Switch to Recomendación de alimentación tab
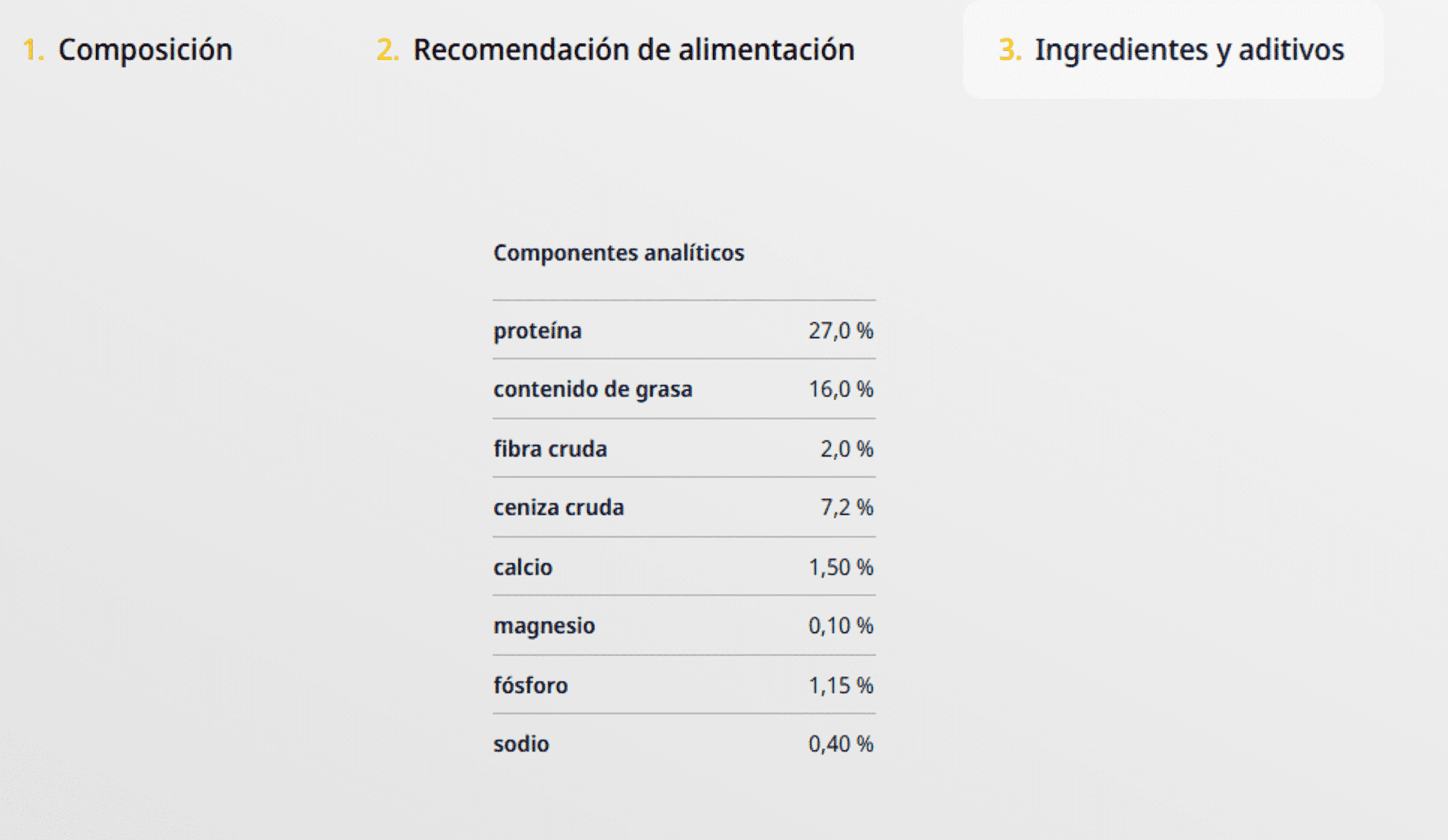Viewport: 1448px width, 840px height. (616, 49)
